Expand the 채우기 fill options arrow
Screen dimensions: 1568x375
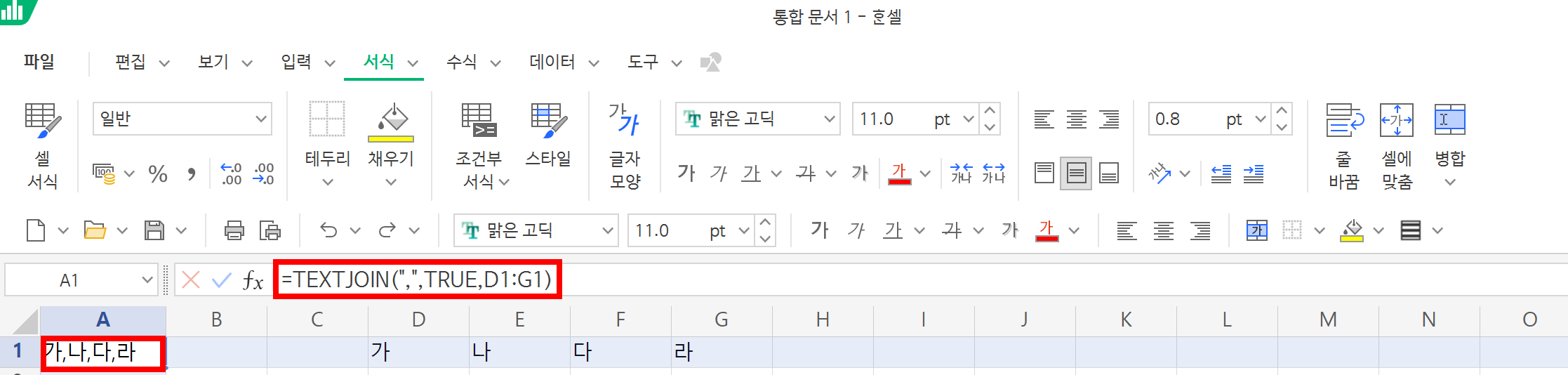pos(391,182)
